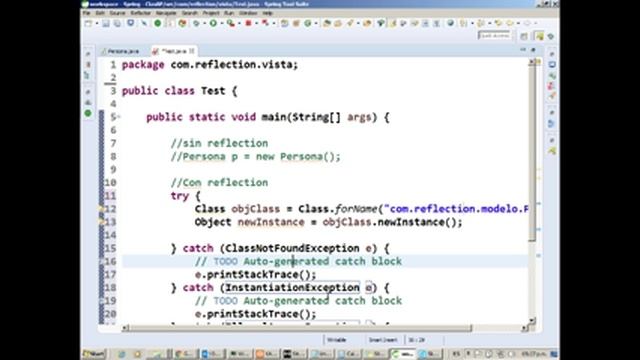
Task: Click the Debug bug toolbar icon
Action: [x=196, y=23]
